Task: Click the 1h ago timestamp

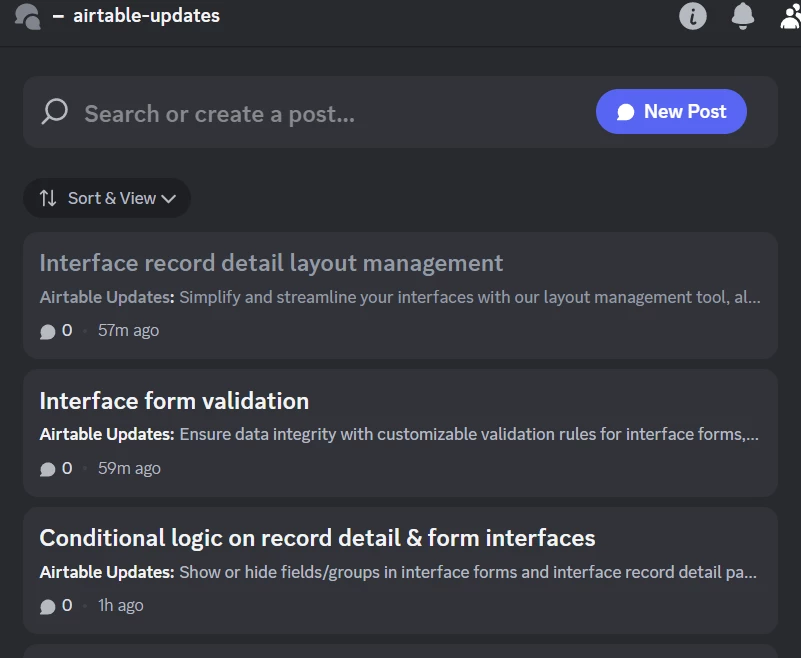Action: click(121, 605)
